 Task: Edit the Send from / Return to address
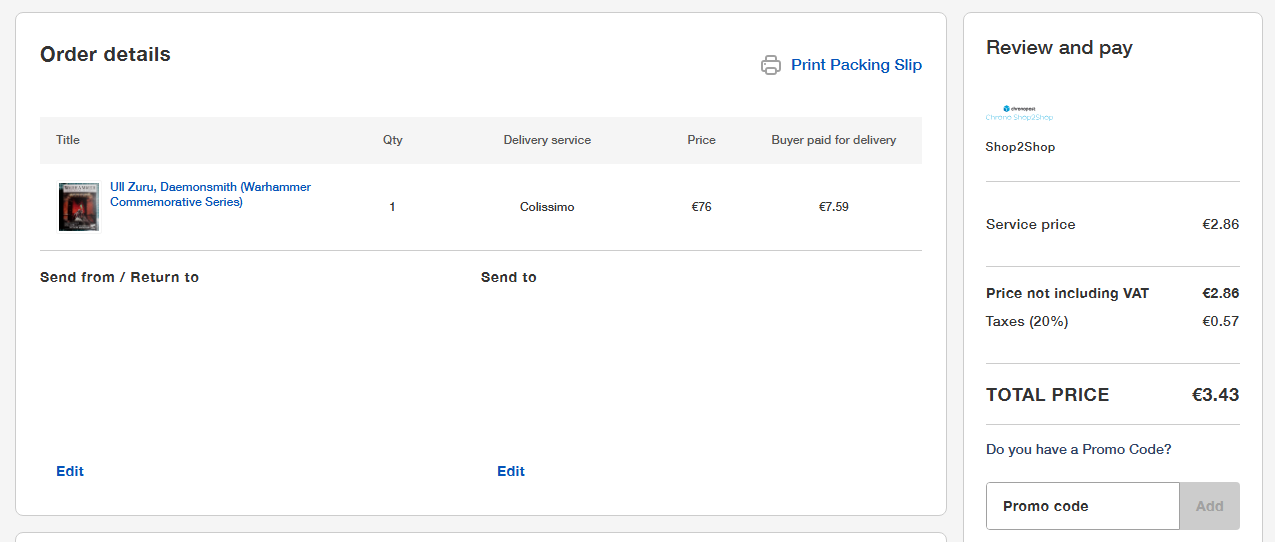[70, 471]
